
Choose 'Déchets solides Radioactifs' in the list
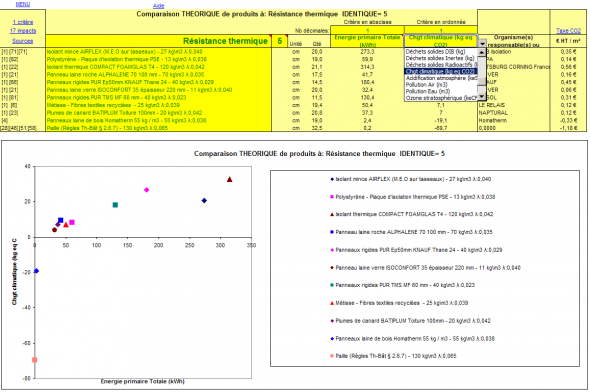point(441,65)
